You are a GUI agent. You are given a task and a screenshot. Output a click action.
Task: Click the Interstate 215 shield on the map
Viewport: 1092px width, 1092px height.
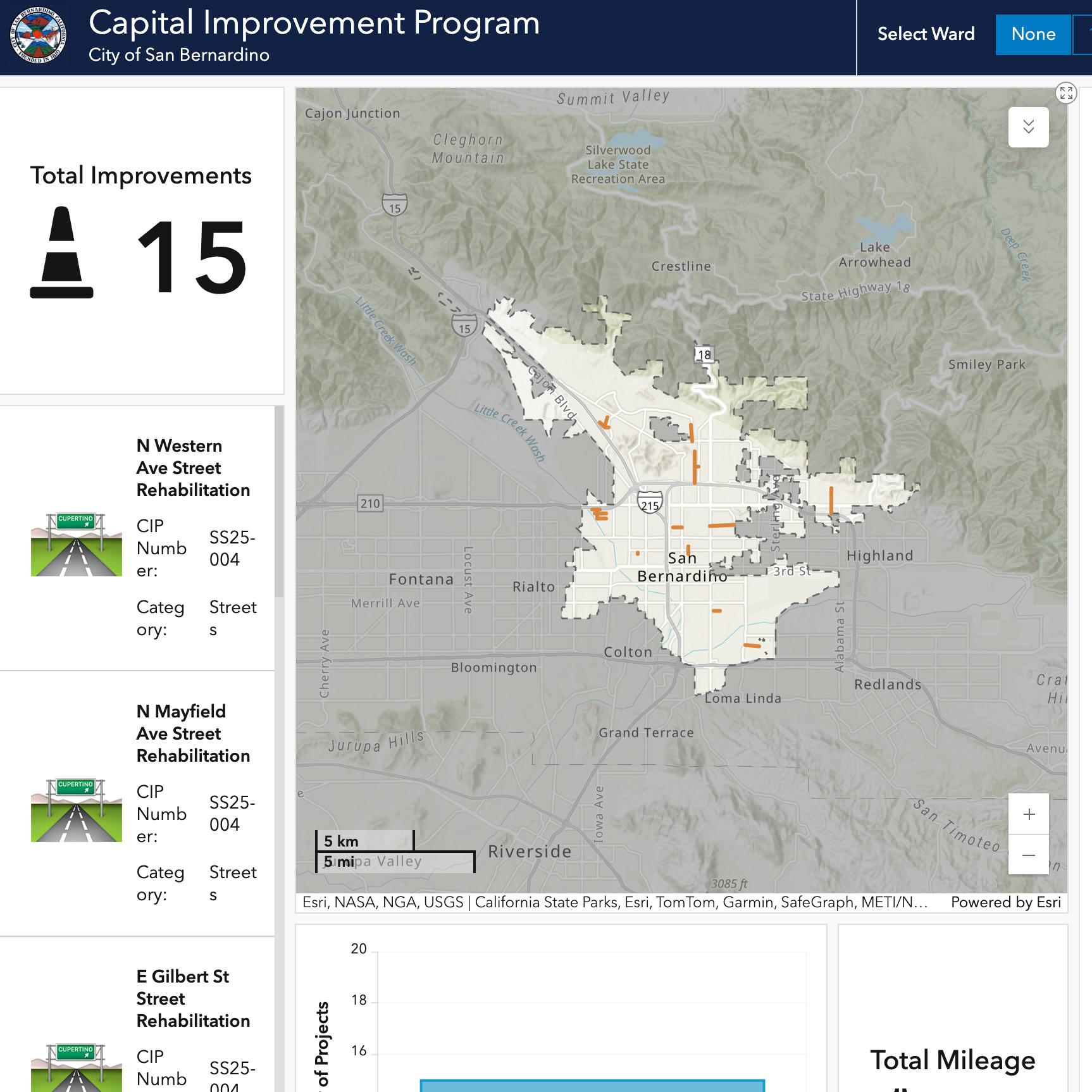[650, 503]
